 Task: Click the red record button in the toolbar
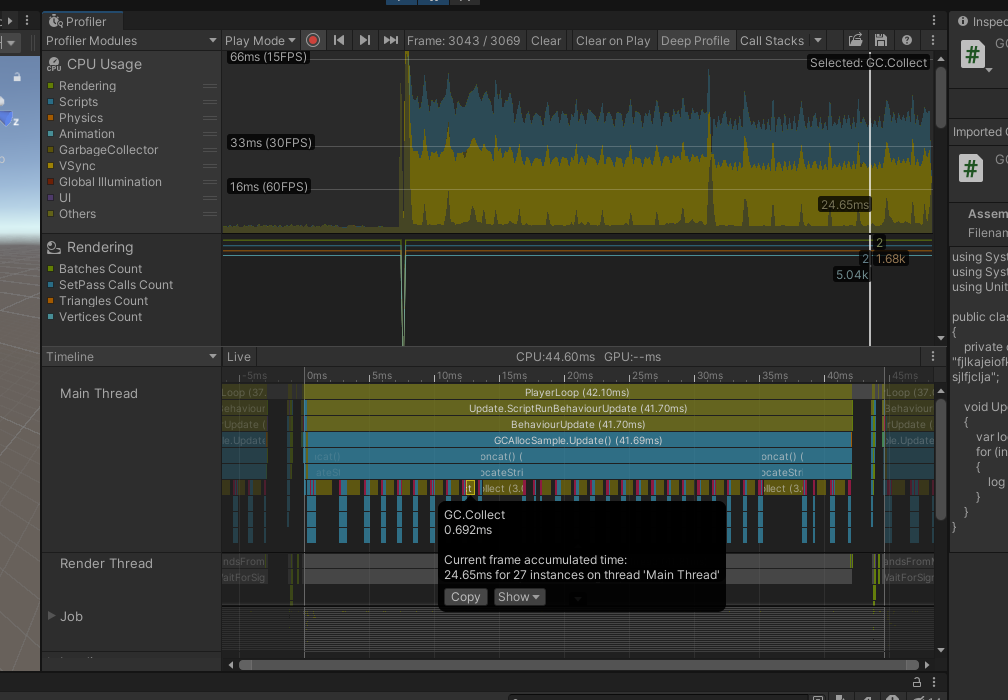[x=313, y=40]
